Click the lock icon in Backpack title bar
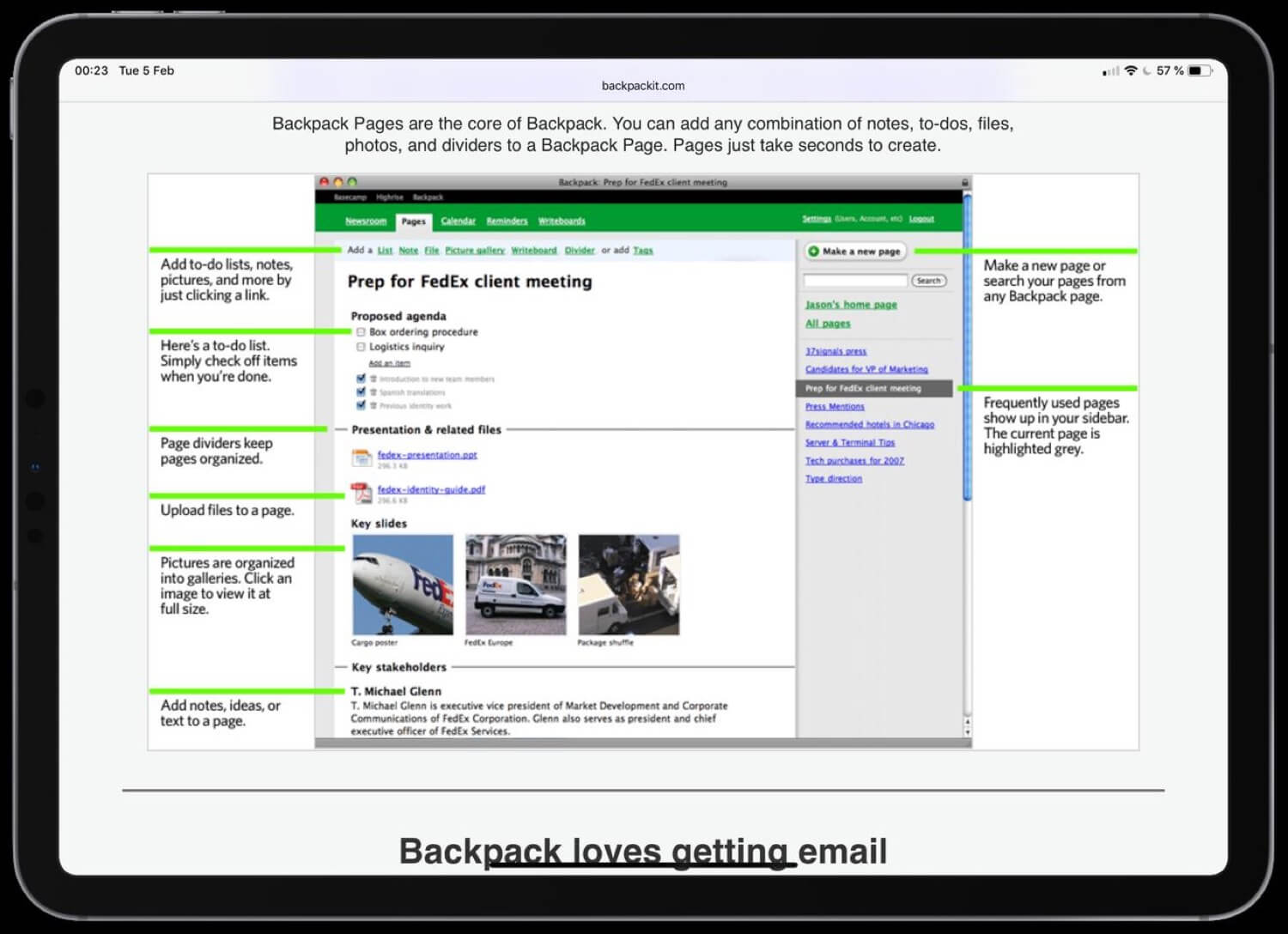 pos(965,182)
